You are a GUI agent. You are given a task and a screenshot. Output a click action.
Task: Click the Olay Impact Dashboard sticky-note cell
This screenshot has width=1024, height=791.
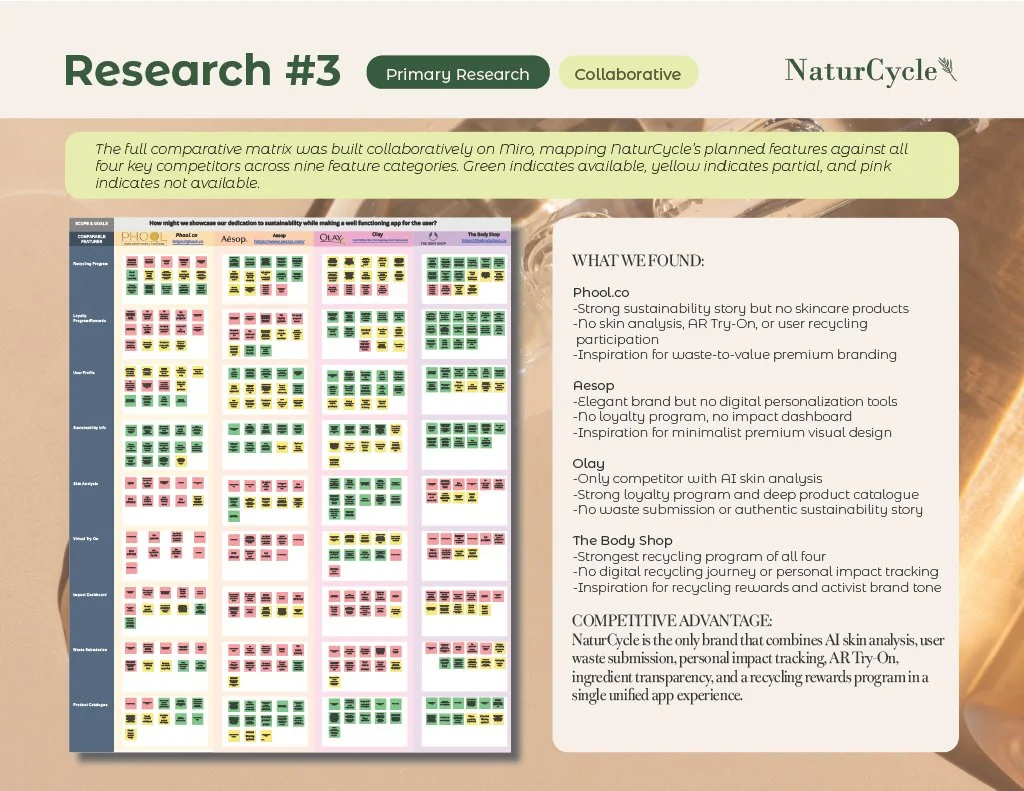tap(365, 609)
